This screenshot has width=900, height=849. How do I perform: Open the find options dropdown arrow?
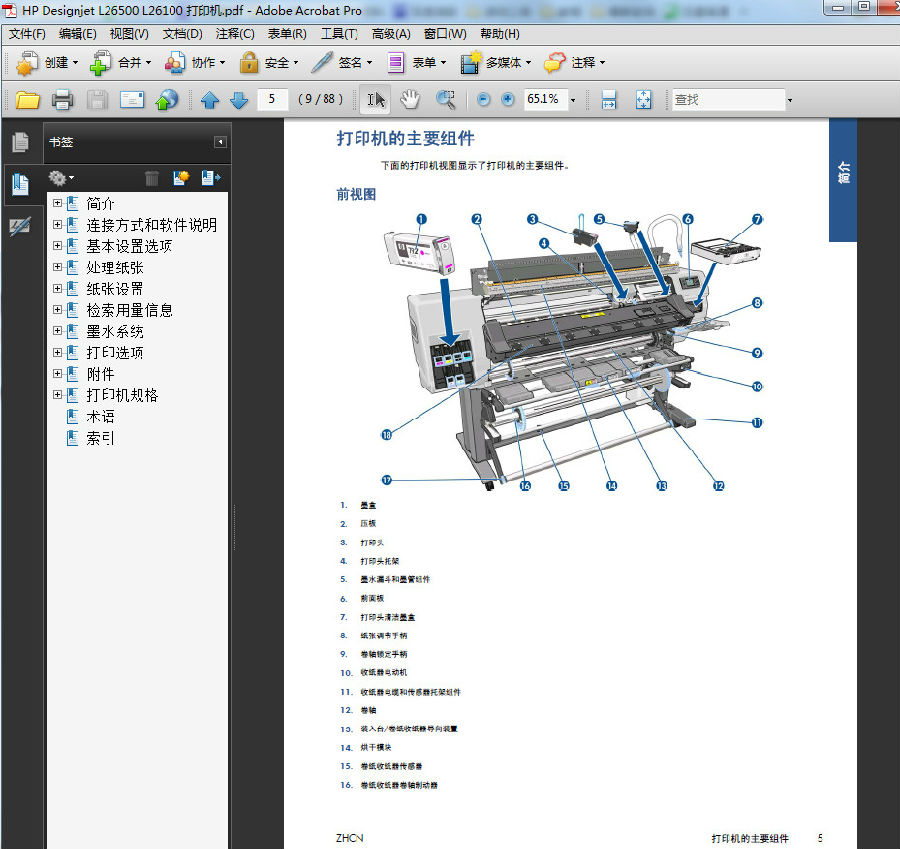pyautogui.click(x=790, y=100)
